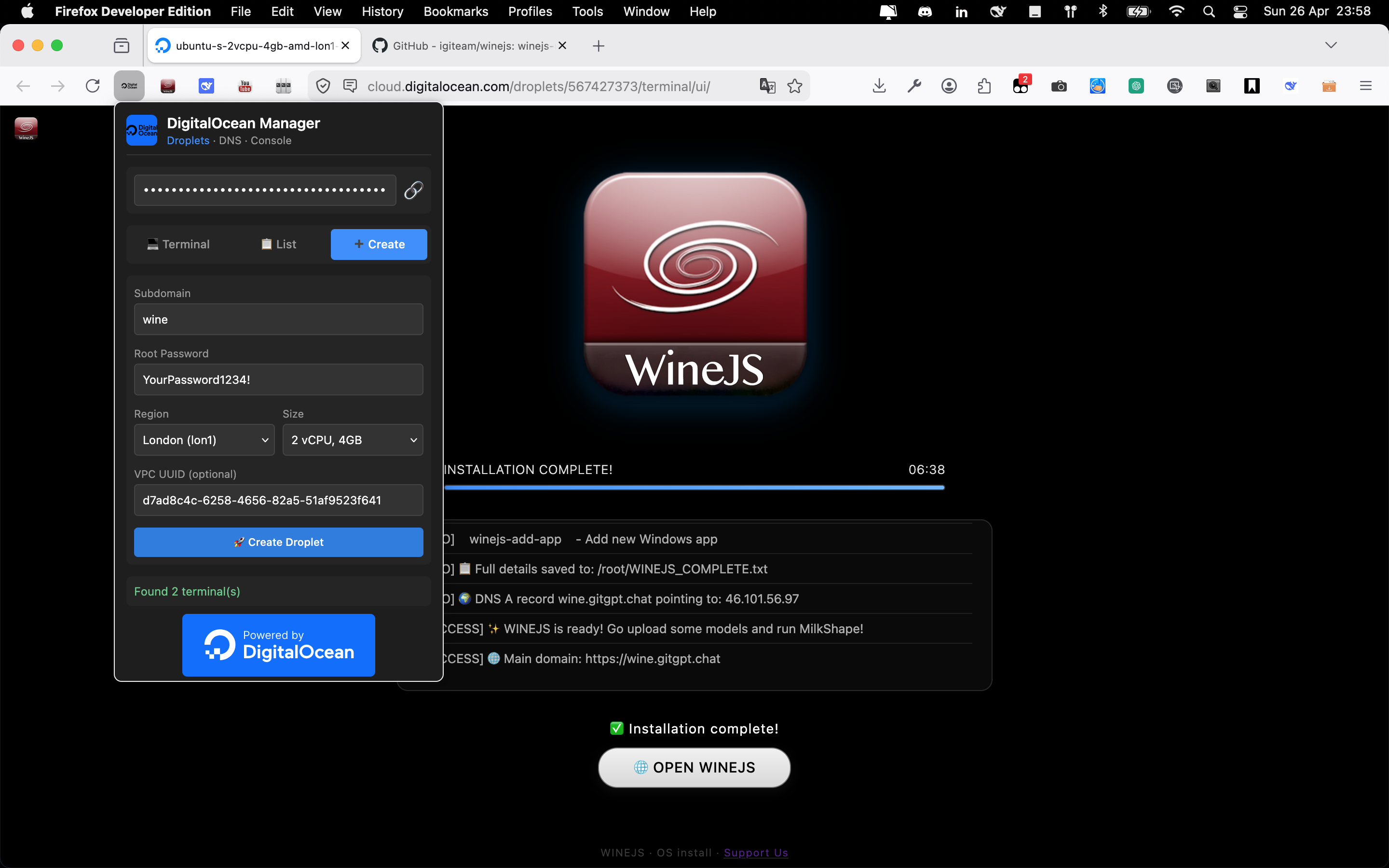The image size is (1389, 868).
Task: Click the YouTube extension icon in toolbar
Action: pos(245,86)
